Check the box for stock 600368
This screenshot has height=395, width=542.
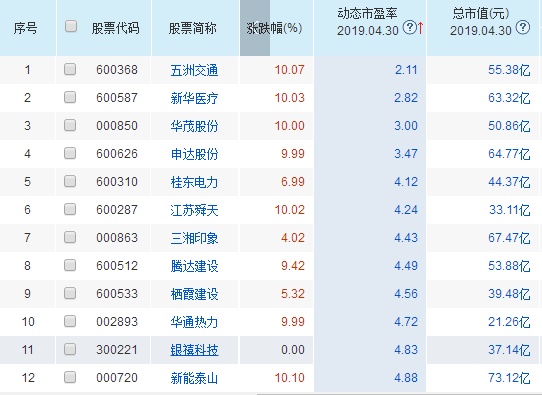tap(70, 69)
